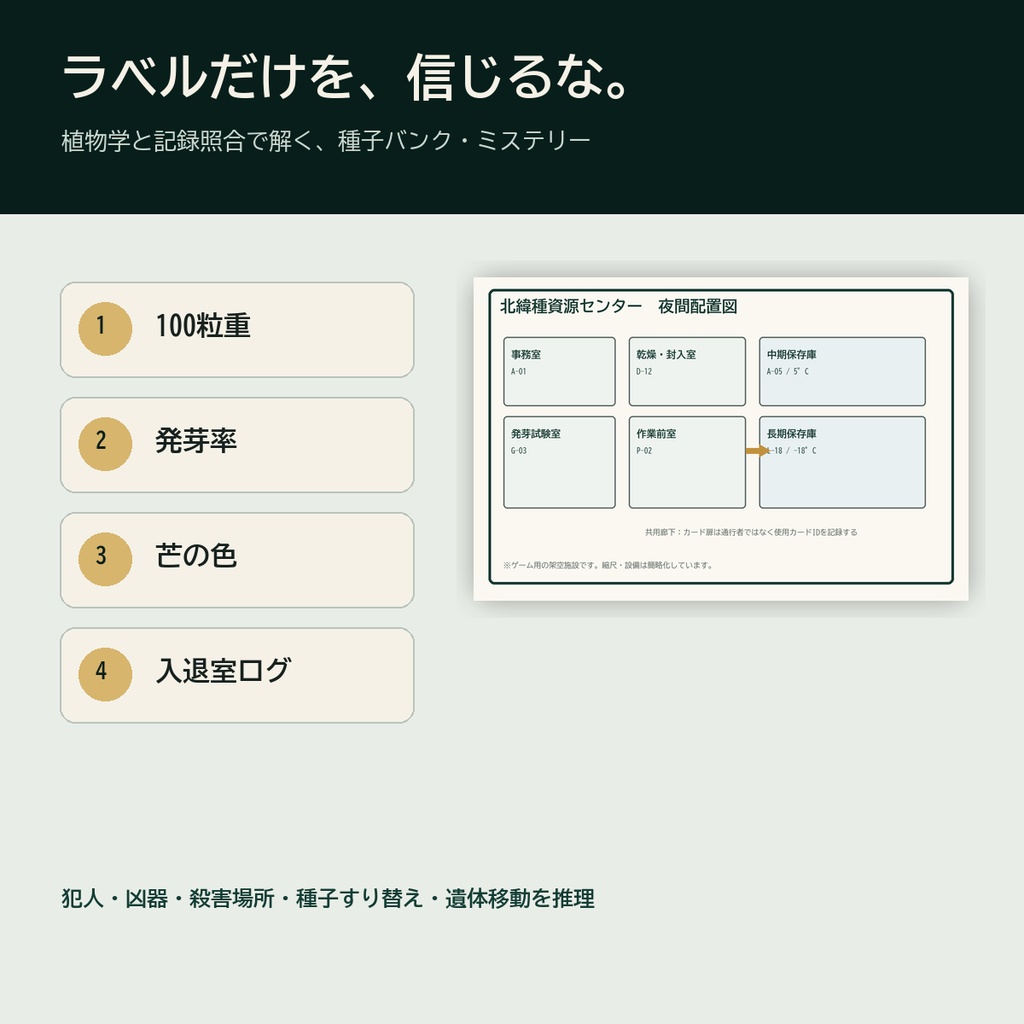Screen dimensions: 1024x1024
Task: Click the 中期保存庫 room name on the map
Action: 792,355
